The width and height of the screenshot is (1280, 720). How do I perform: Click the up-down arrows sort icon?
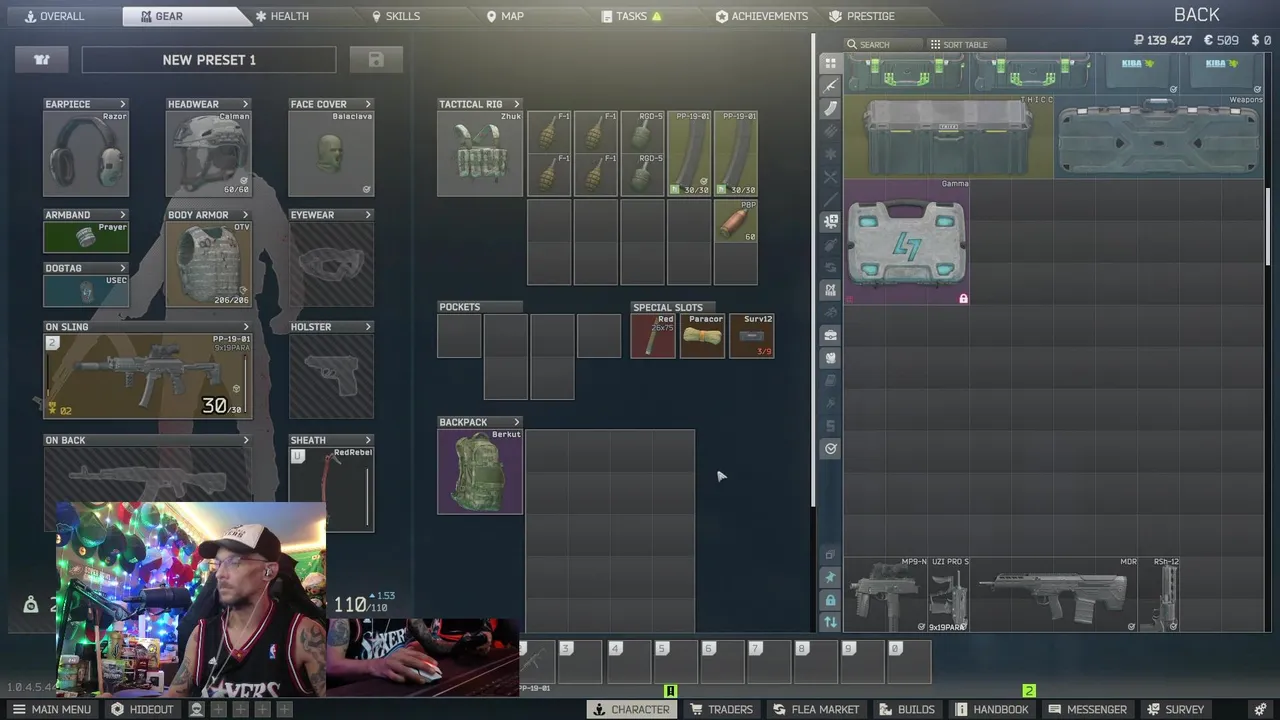[830, 622]
